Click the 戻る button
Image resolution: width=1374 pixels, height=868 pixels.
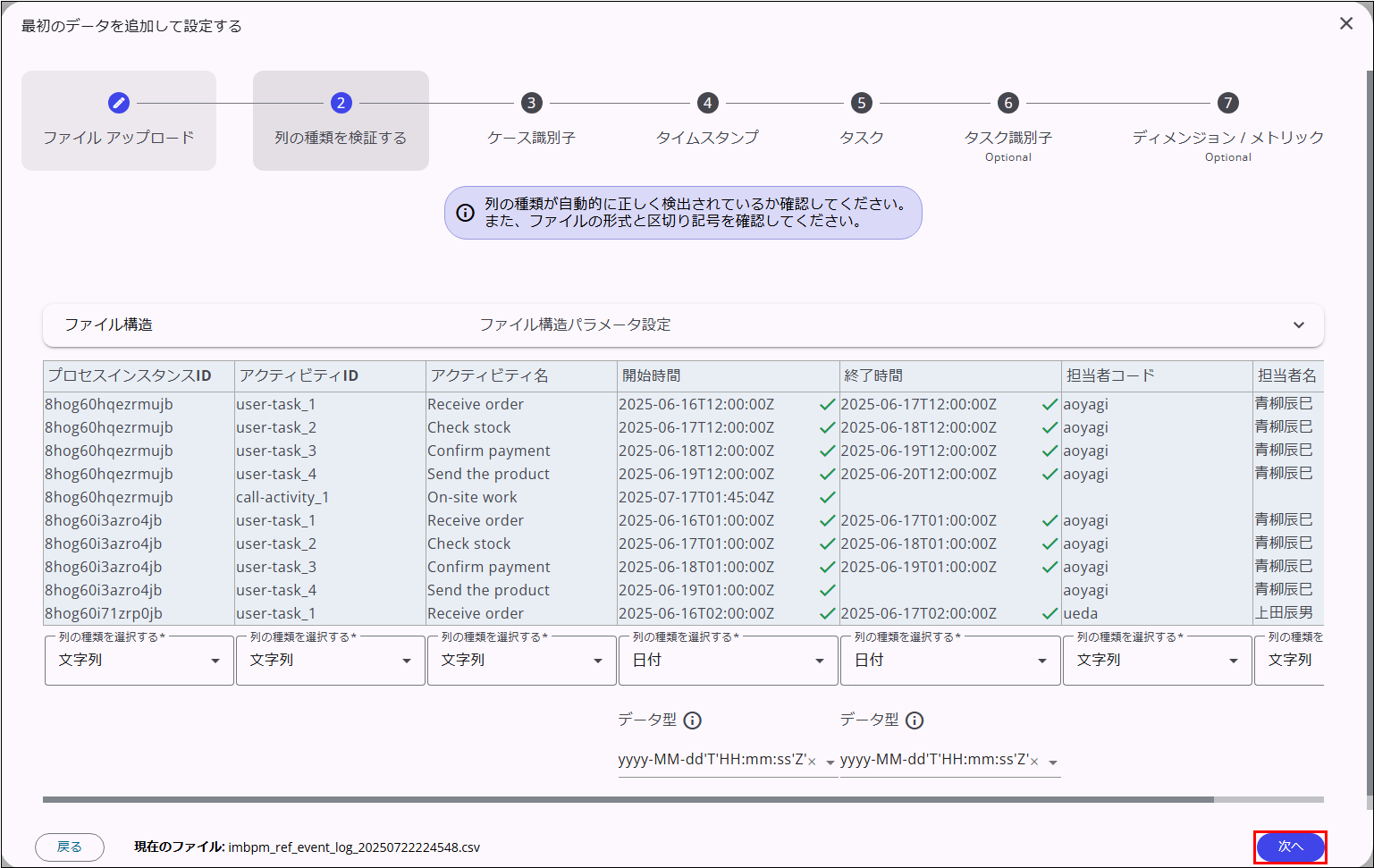click(70, 847)
